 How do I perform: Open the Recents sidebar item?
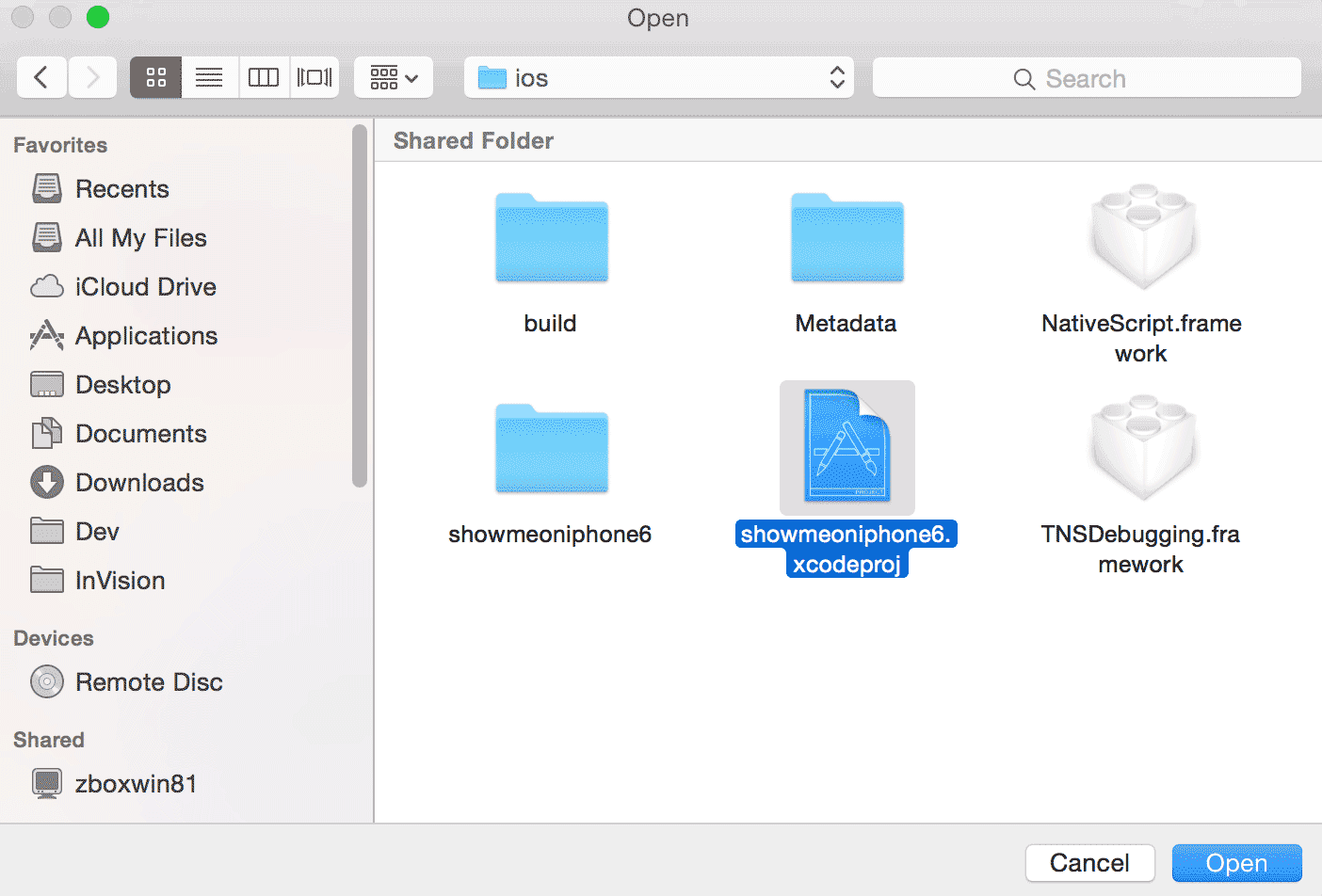[x=121, y=188]
